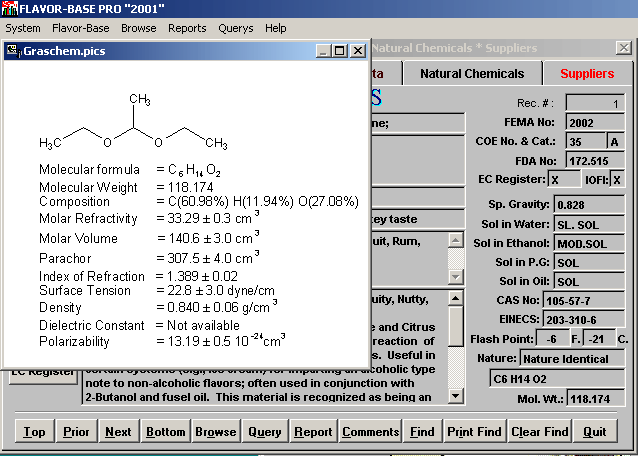Click the Clear Find button
Image resolution: width=638 pixels, height=456 pixels.
tap(539, 432)
